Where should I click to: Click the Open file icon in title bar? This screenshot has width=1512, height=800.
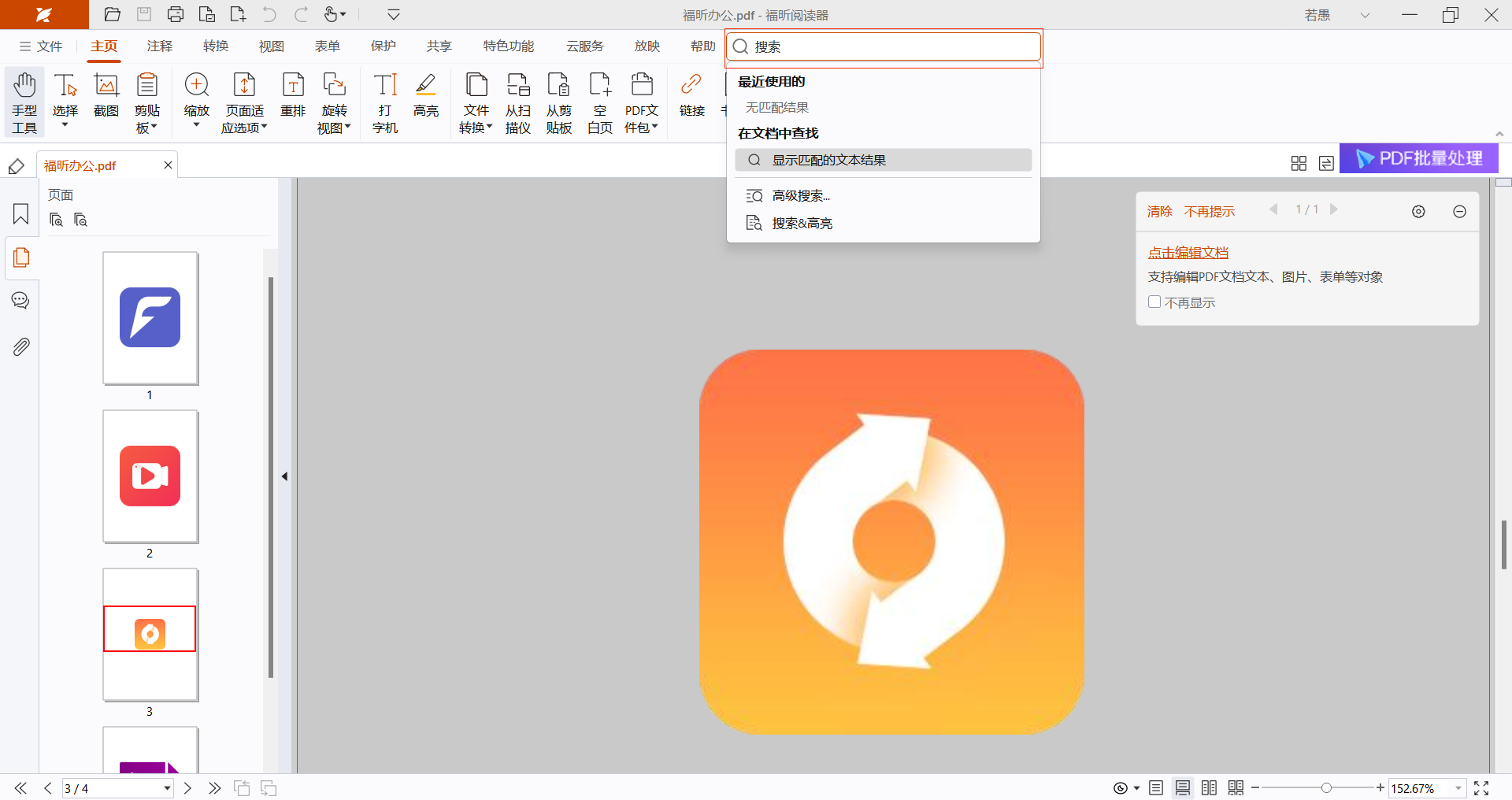(113, 14)
